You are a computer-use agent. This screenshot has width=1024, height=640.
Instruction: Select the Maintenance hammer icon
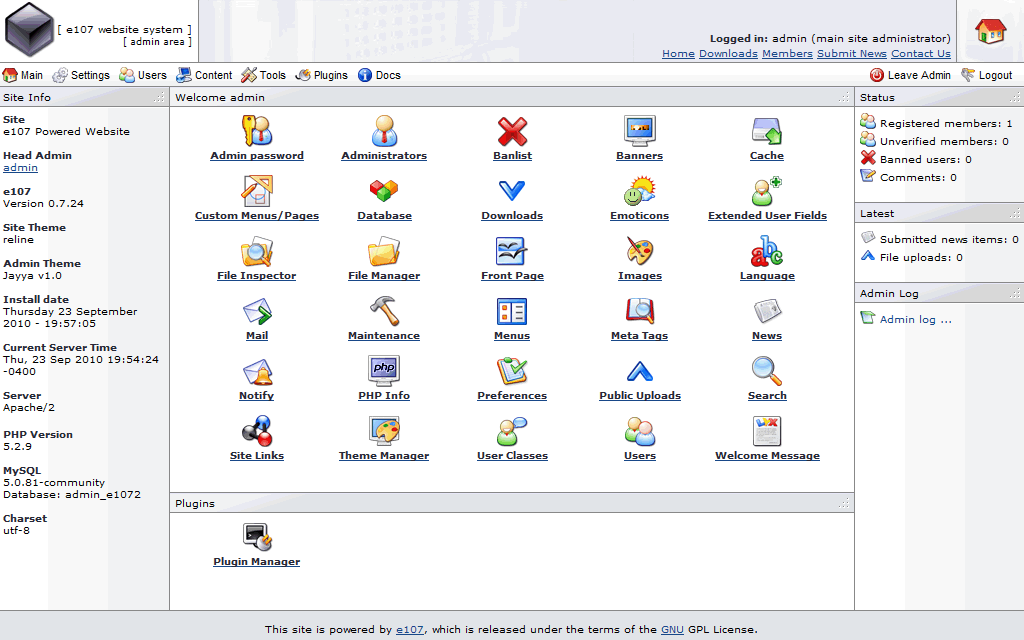pyautogui.click(x=384, y=311)
